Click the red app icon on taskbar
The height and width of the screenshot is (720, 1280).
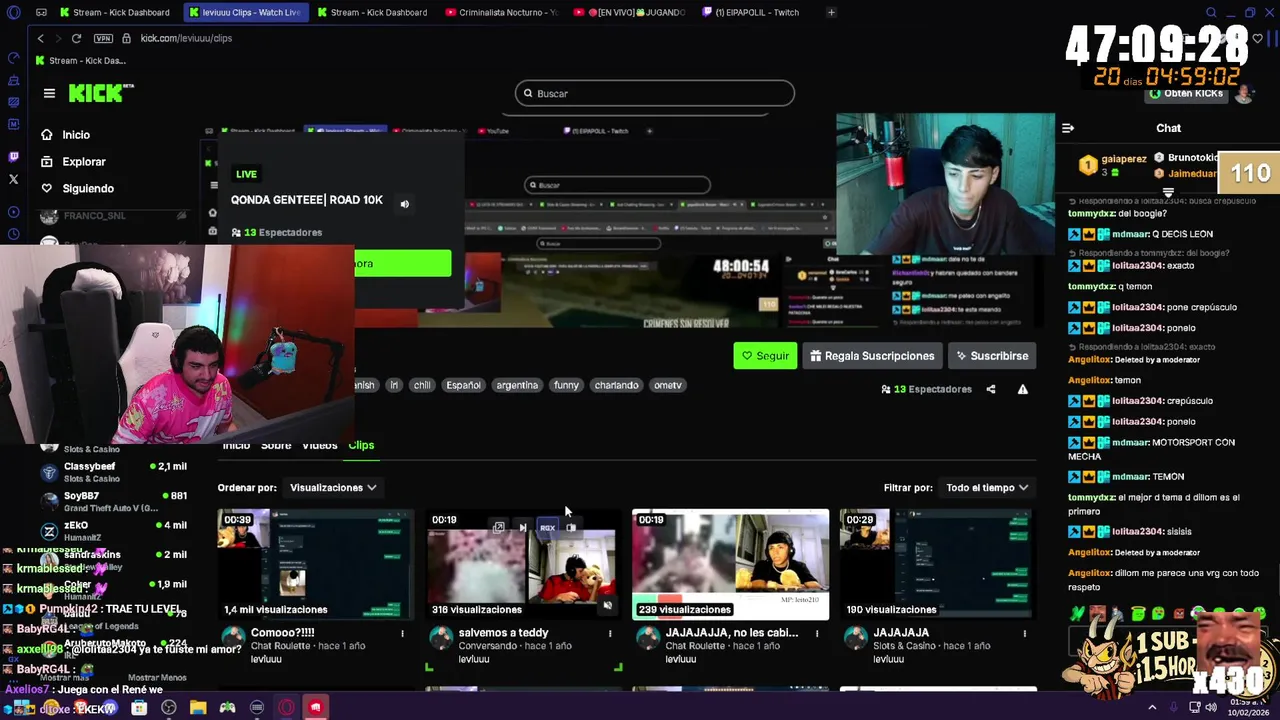click(x=315, y=708)
